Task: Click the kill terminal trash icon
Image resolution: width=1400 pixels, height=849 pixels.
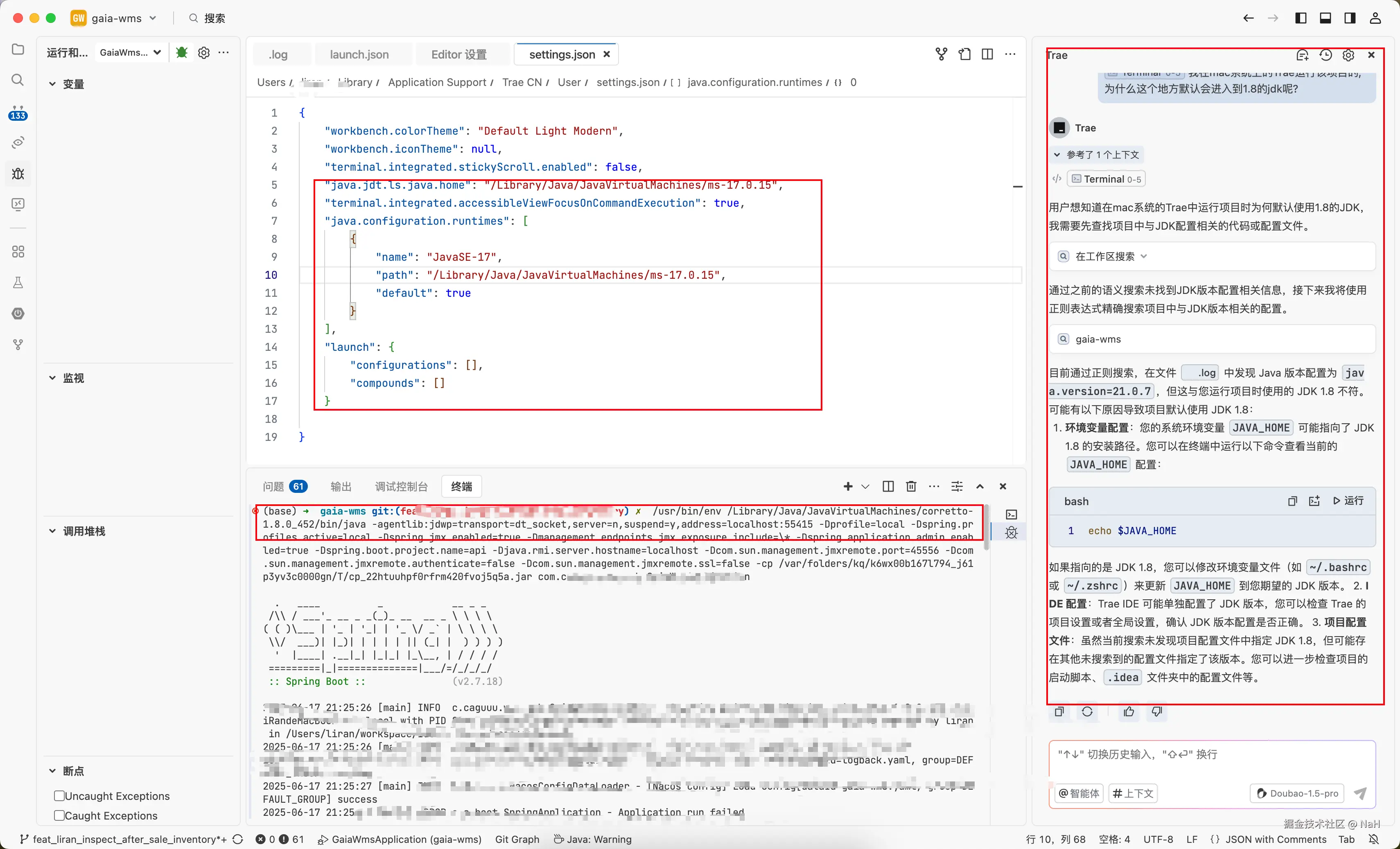Action: [911, 486]
